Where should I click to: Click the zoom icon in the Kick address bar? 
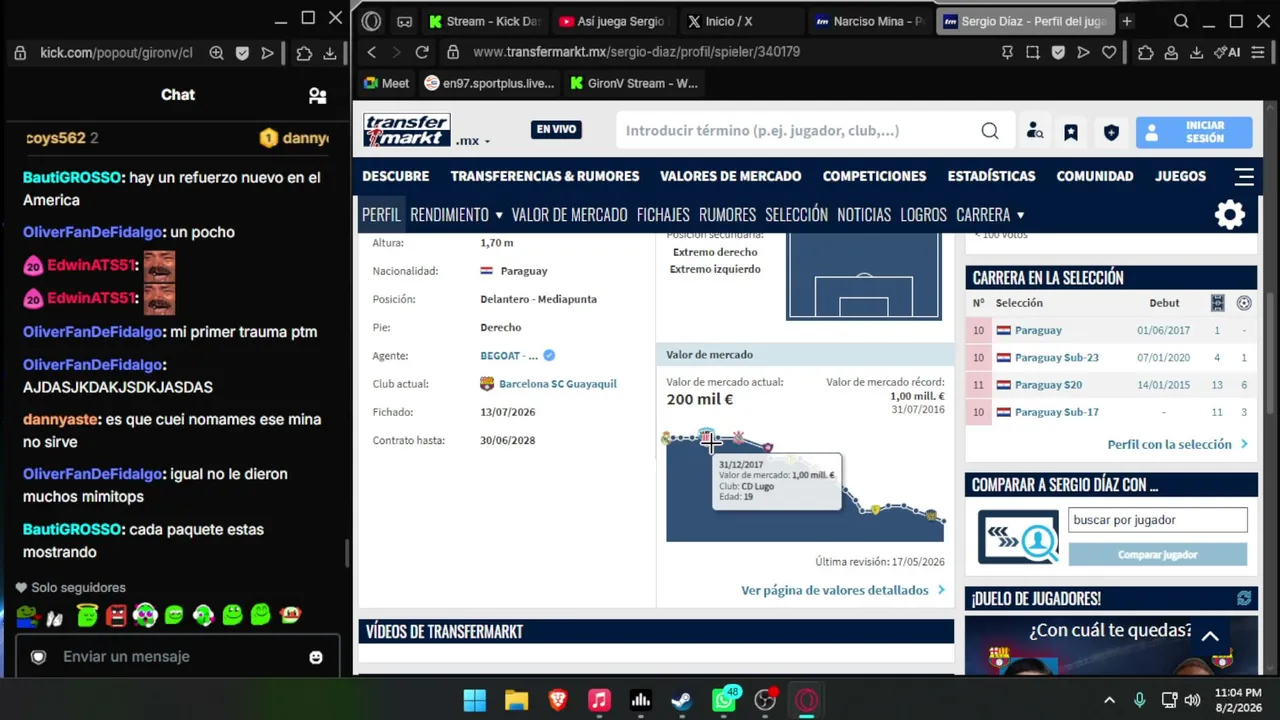216,53
